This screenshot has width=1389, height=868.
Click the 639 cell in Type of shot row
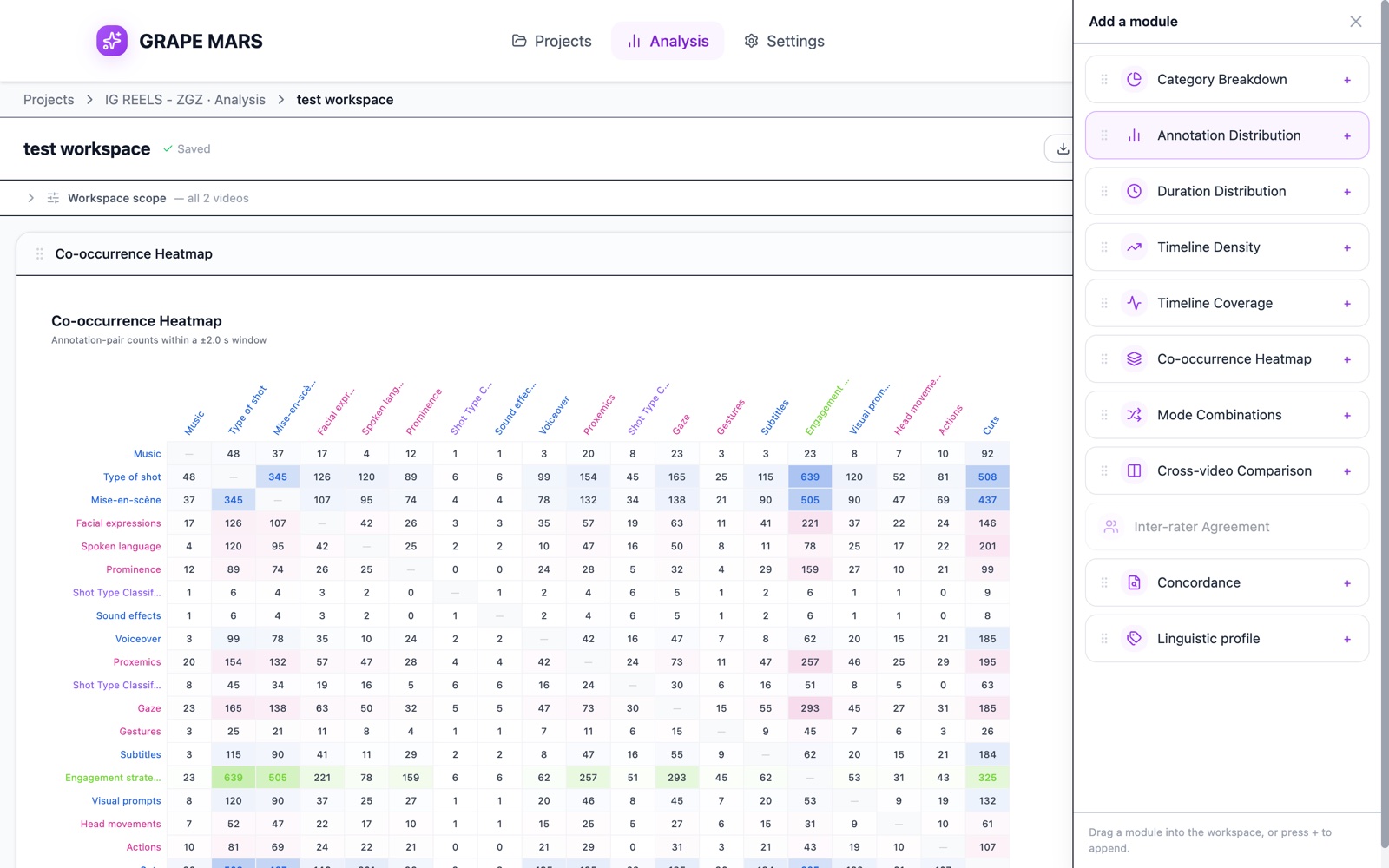point(810,477)
